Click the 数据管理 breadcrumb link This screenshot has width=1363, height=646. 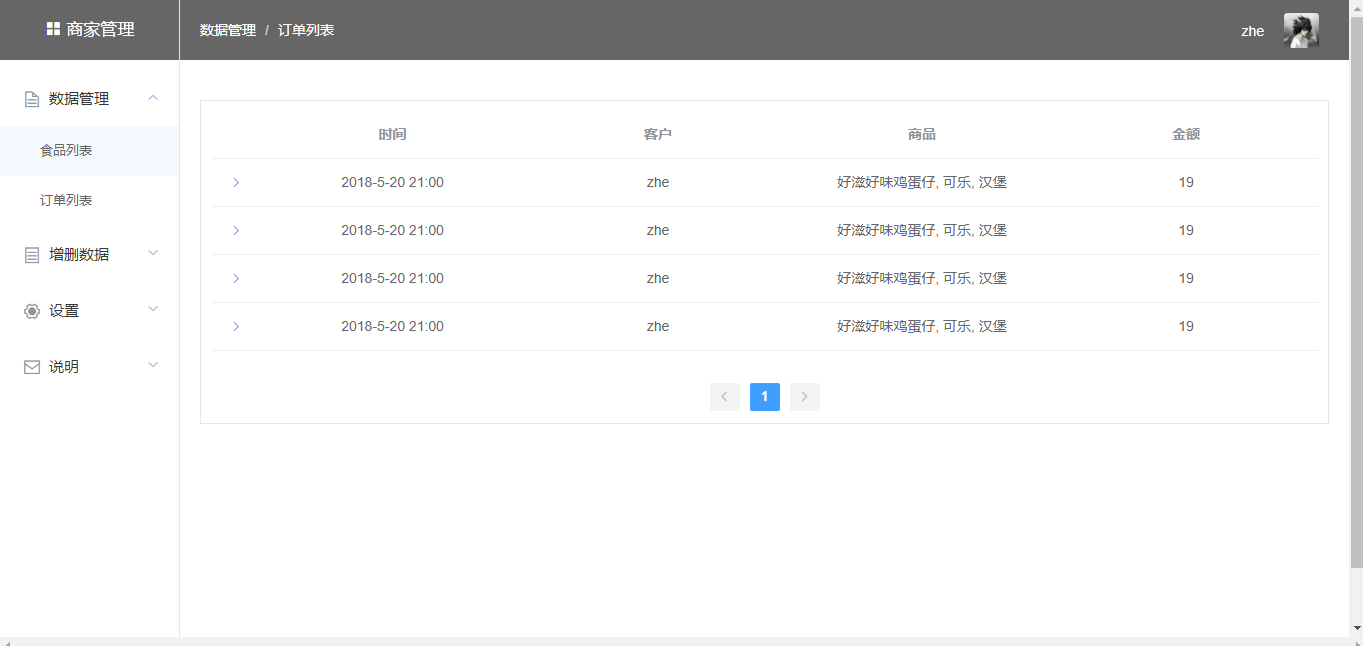click(227, 30)
